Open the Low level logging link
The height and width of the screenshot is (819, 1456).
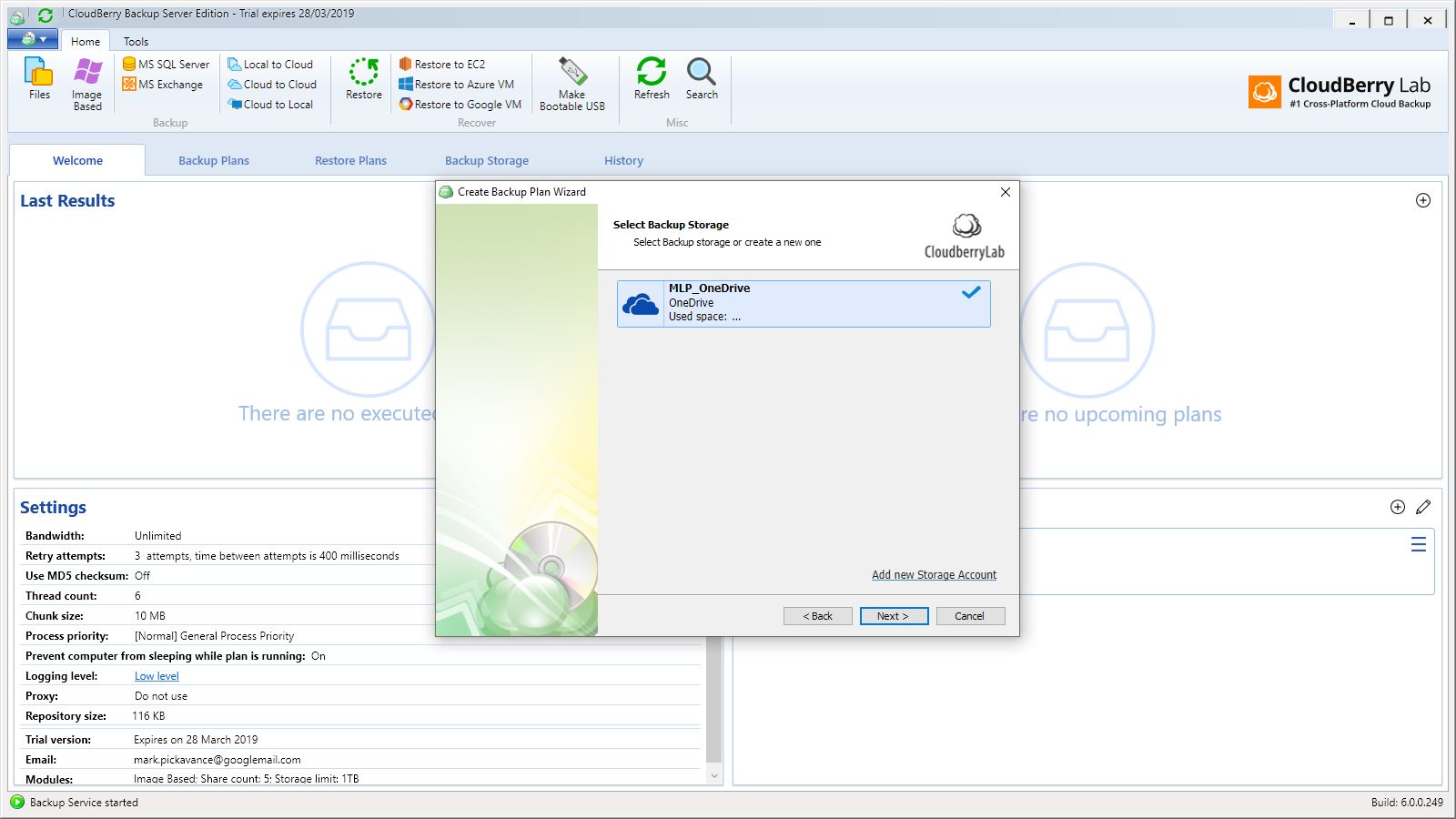coord(157,676)
